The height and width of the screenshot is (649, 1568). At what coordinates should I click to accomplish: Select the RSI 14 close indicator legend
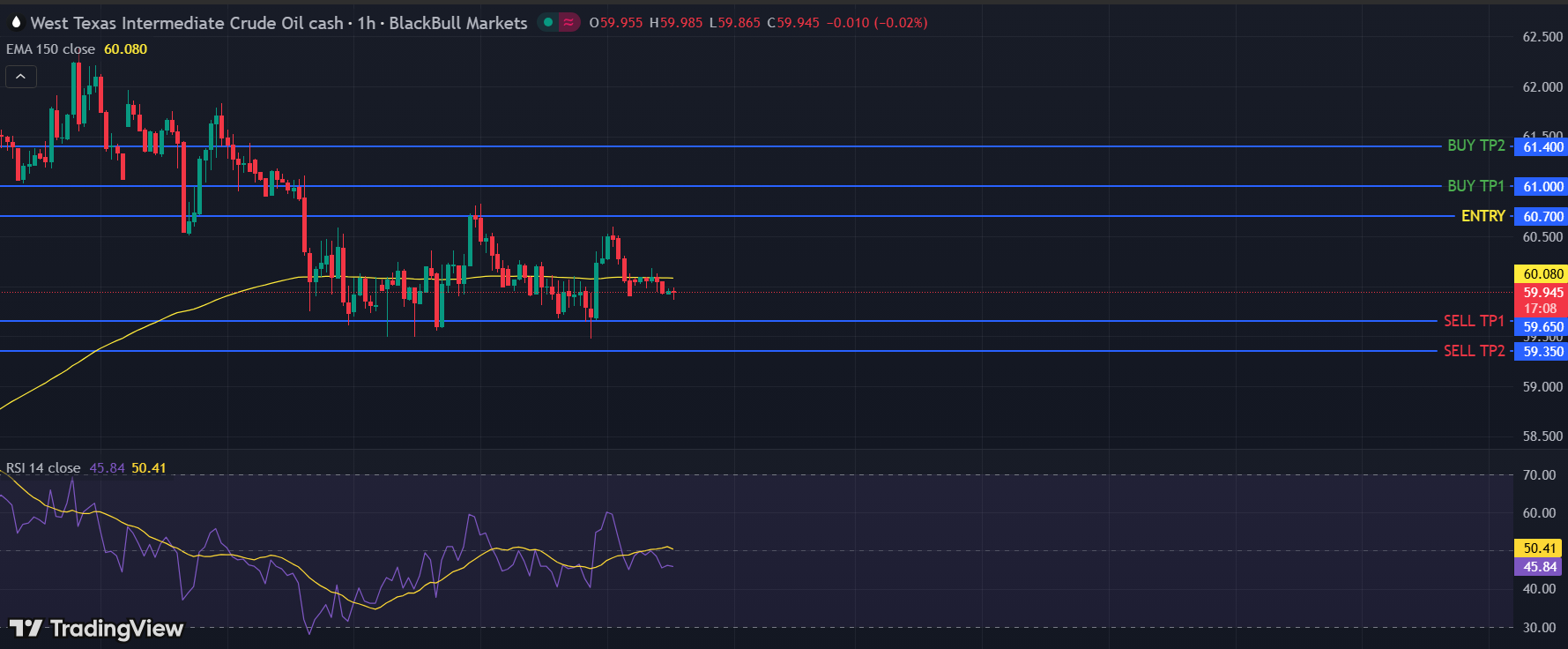pos(43,468)
